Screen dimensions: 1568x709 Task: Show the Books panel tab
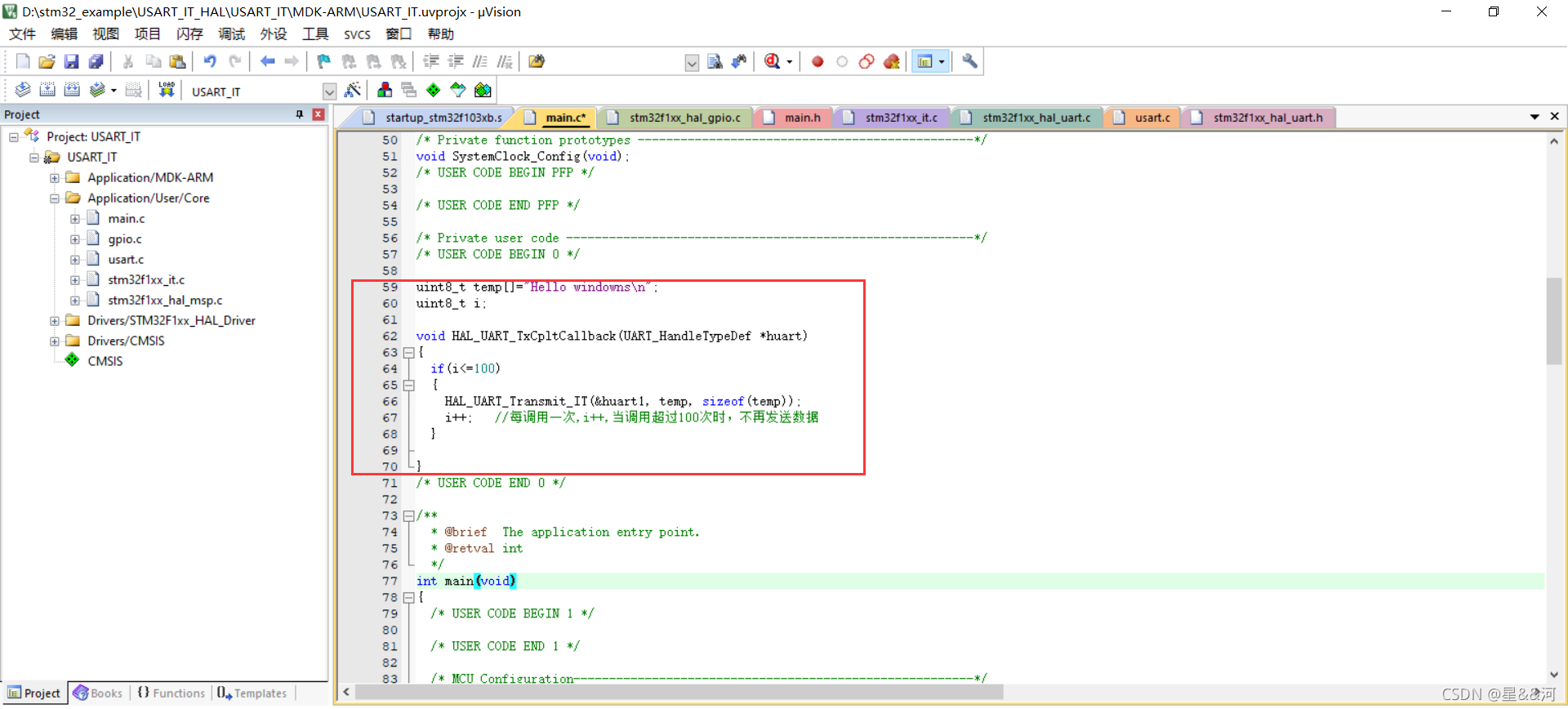(x=98, y=693)
